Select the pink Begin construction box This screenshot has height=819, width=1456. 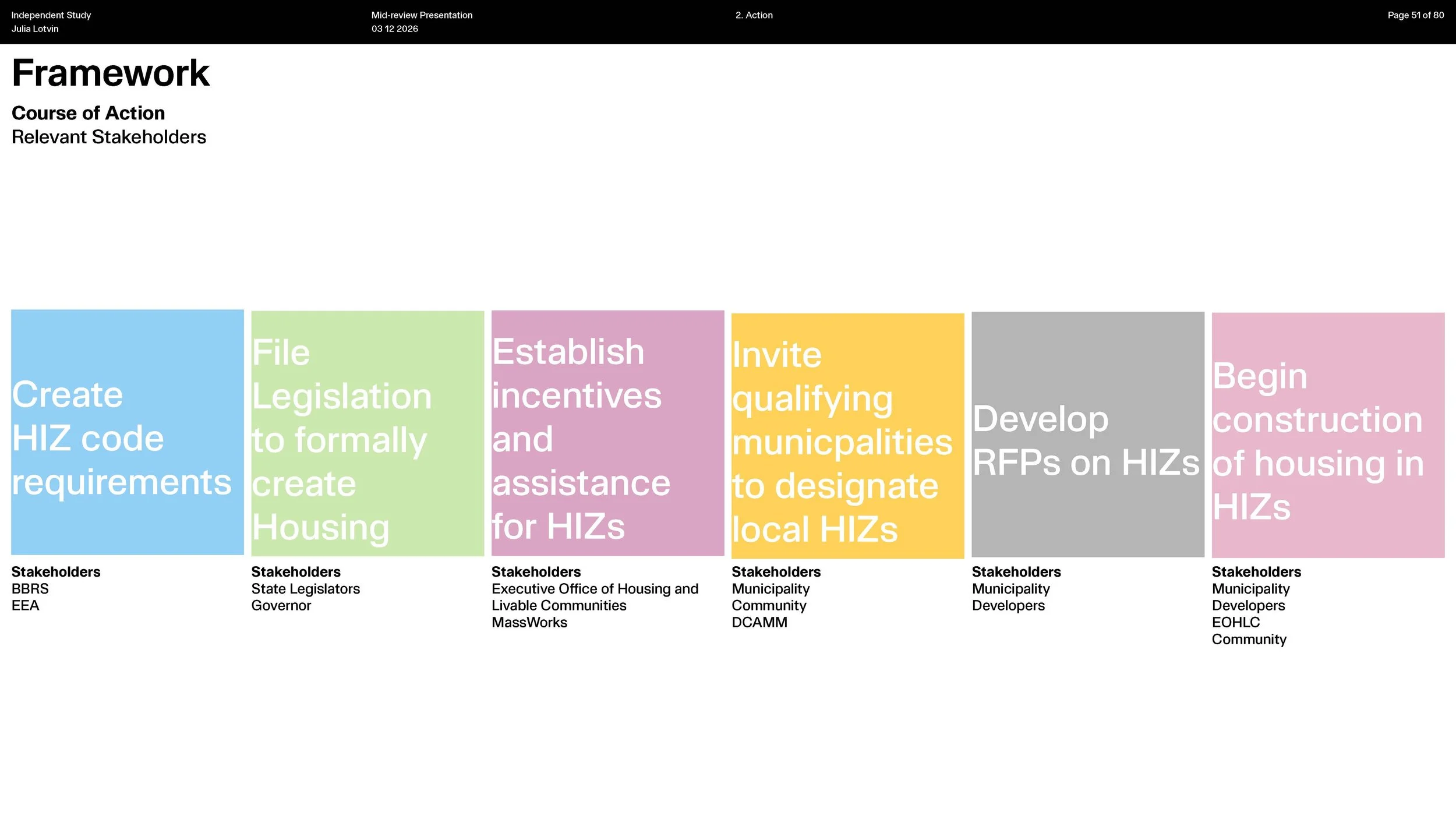[x=1328, y=435]
